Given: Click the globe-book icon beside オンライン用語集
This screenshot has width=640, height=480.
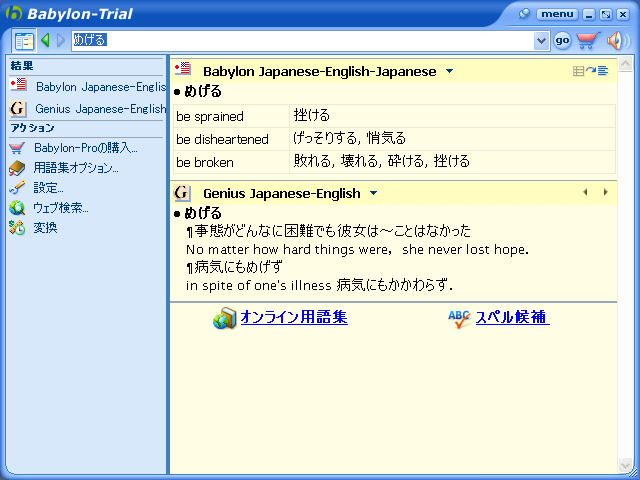Looking at the screenshot, I should click(224, 318).
